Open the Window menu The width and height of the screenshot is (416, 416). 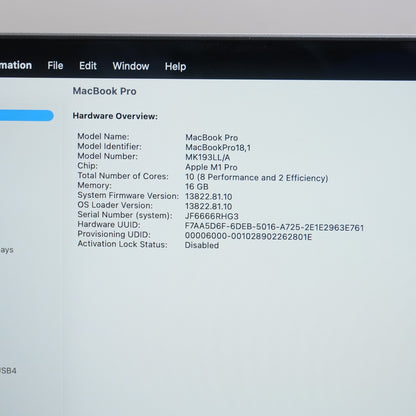131,66
